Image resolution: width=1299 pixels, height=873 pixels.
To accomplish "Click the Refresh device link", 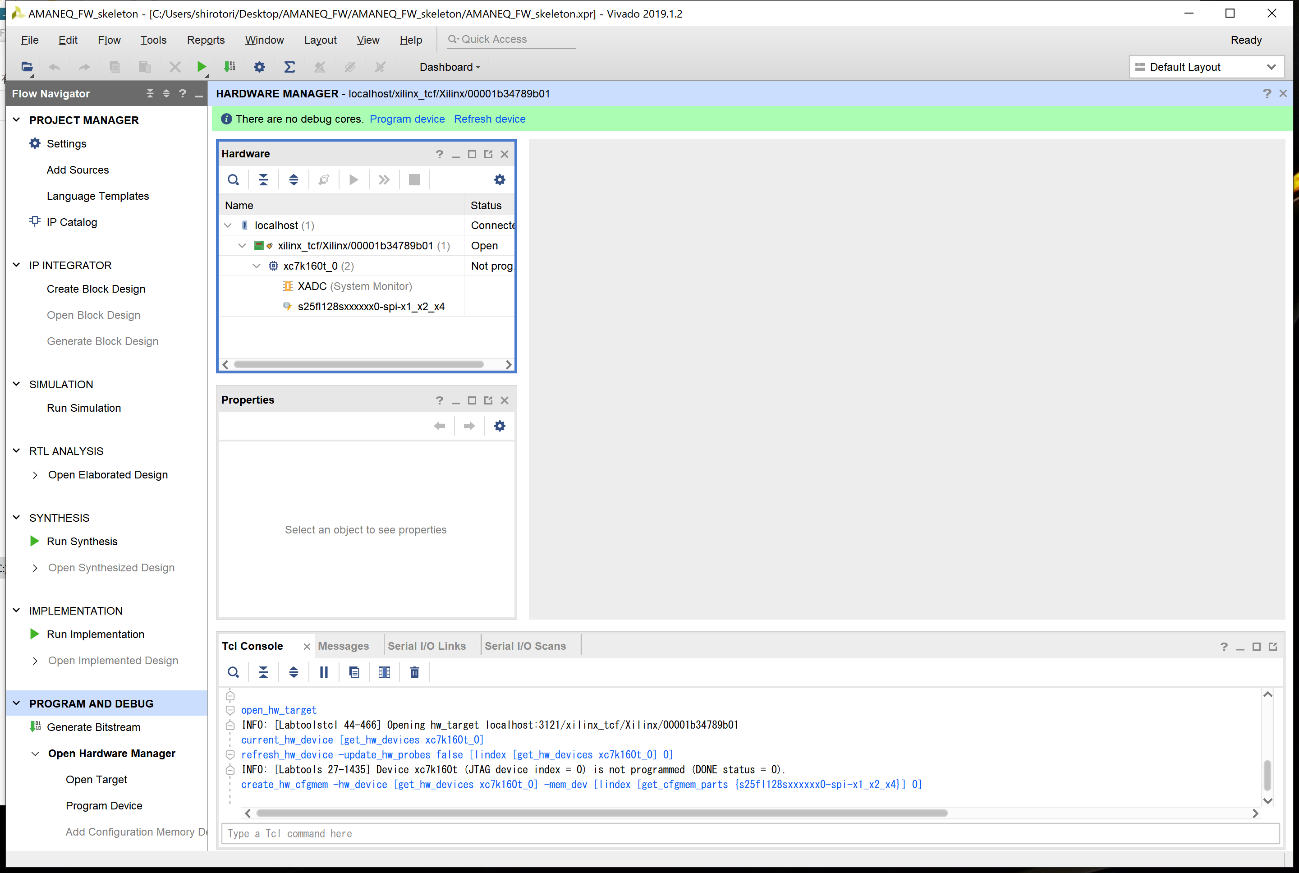I will pos(489,119).
